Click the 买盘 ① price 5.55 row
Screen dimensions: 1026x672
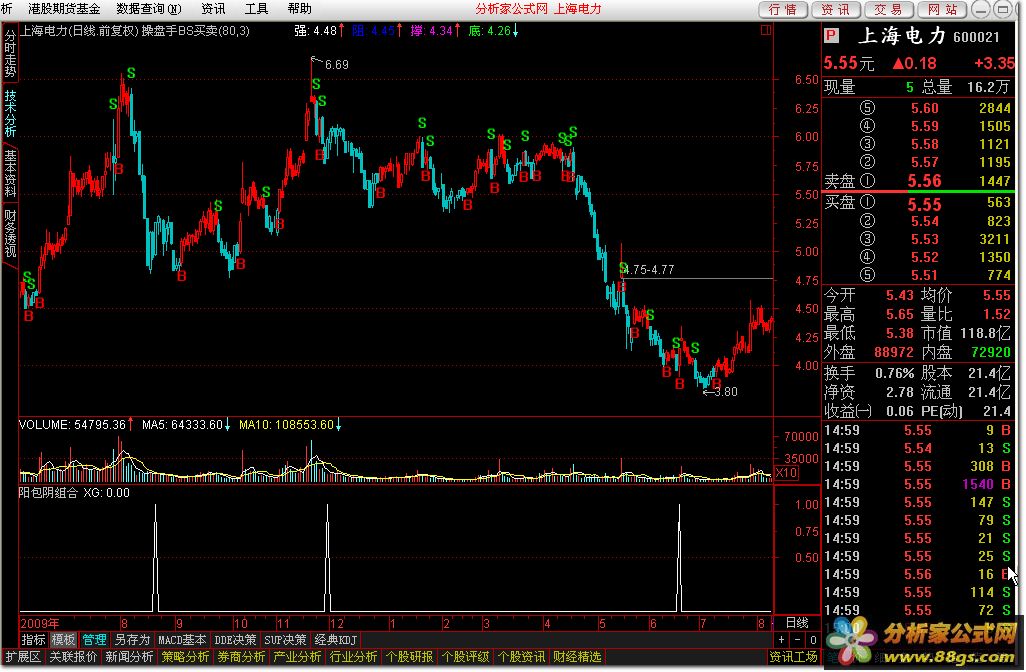pyautogui.click(x=918, y=203)
